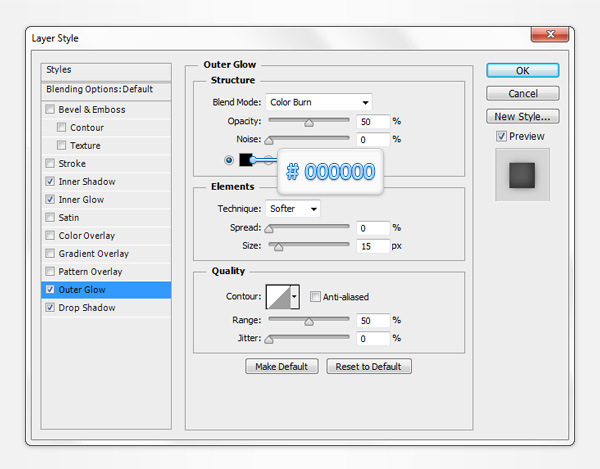This screenshot has height=469, width=600.
Task: Open Blending Options: Default
Action: tap(99, 89)
